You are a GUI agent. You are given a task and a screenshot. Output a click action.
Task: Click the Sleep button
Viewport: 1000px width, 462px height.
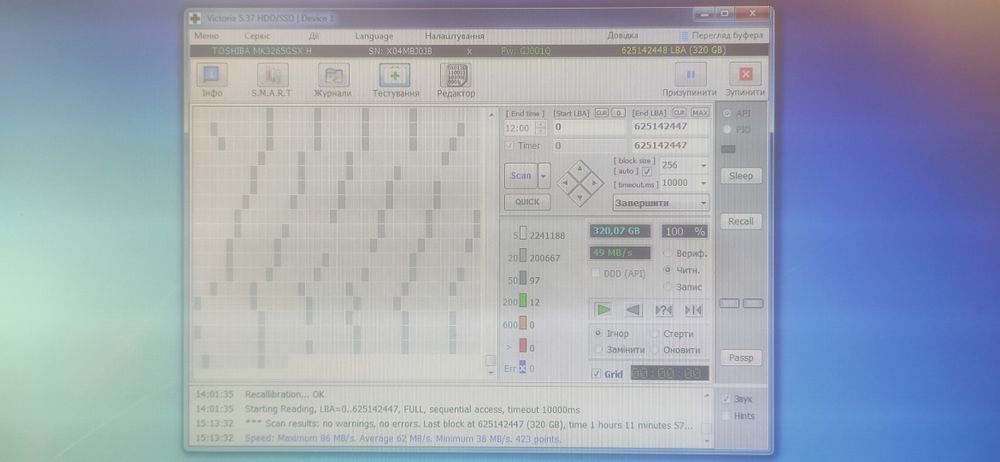(x=741, y=176)
